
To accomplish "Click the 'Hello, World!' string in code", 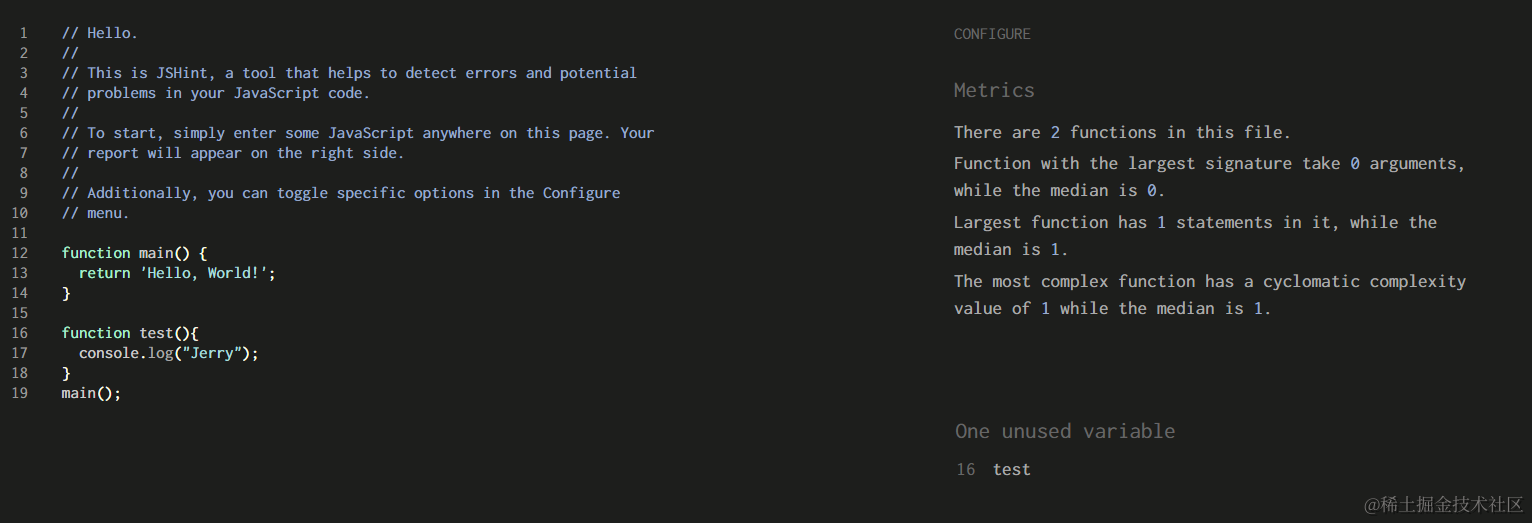I will tap(204, 273).
